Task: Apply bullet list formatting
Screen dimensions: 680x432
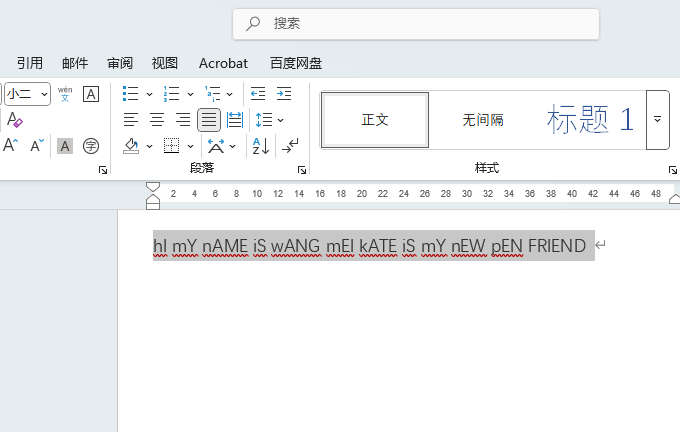Action: (131, 94)
